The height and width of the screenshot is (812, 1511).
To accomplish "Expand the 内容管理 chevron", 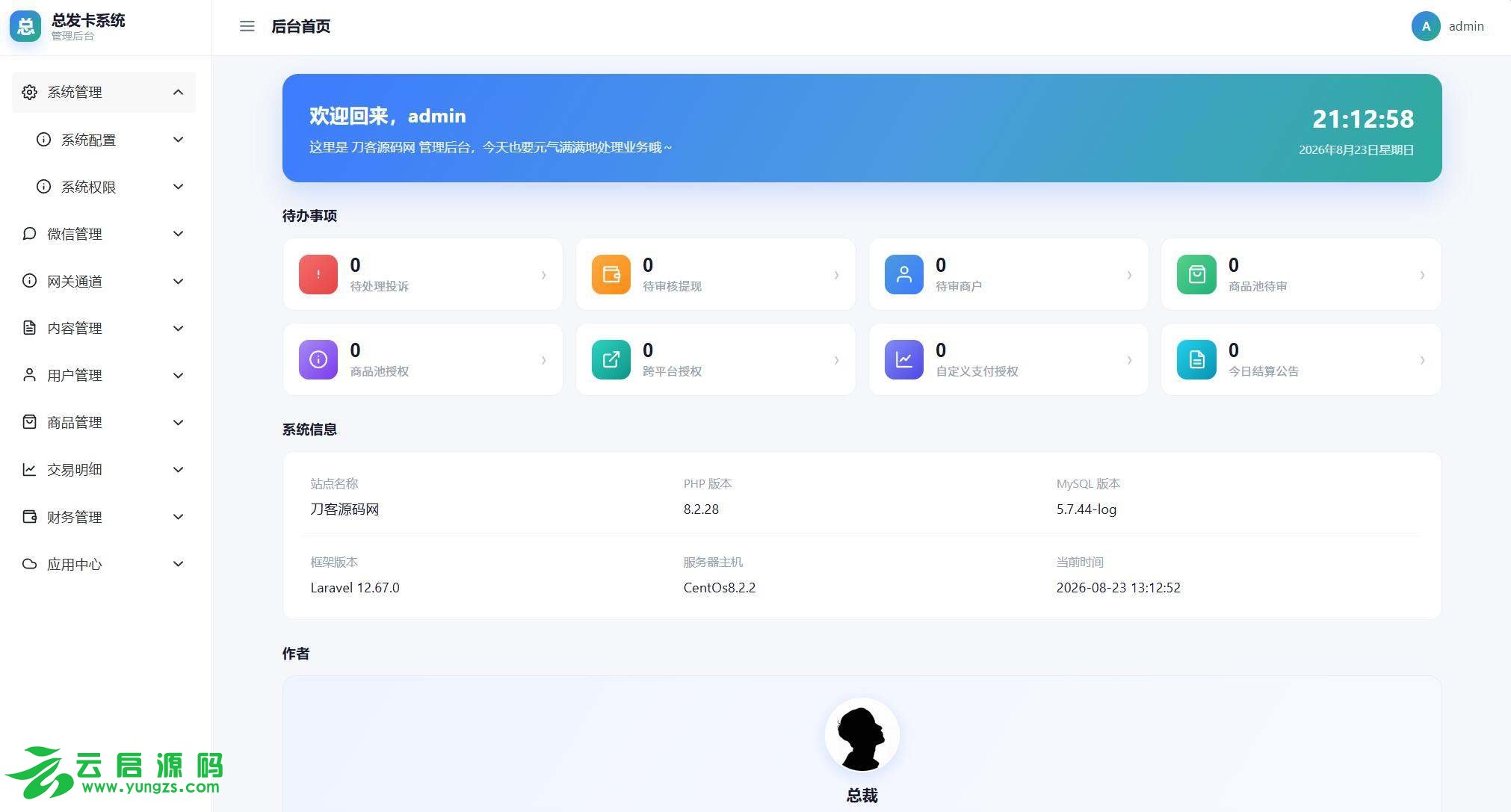I will pyautogui.click(x=178, y=329).
